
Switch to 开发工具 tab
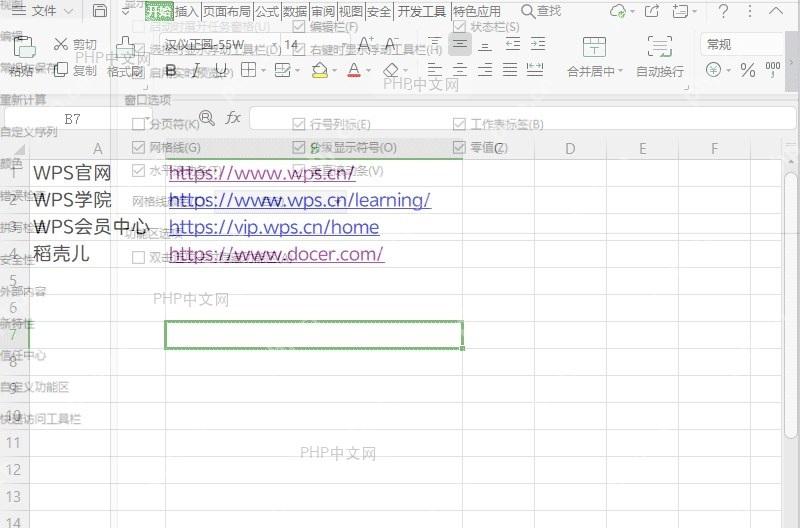tap(421, 11)
